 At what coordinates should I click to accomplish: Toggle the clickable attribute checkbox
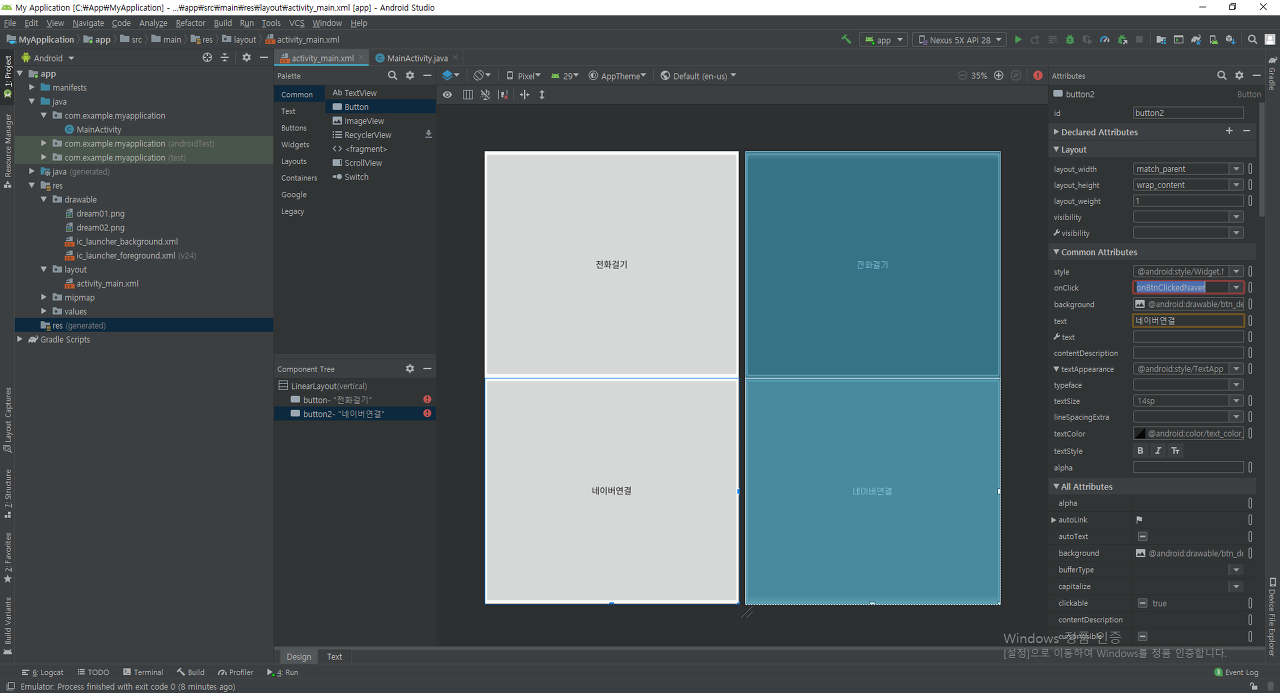(x=1142, y=603)
